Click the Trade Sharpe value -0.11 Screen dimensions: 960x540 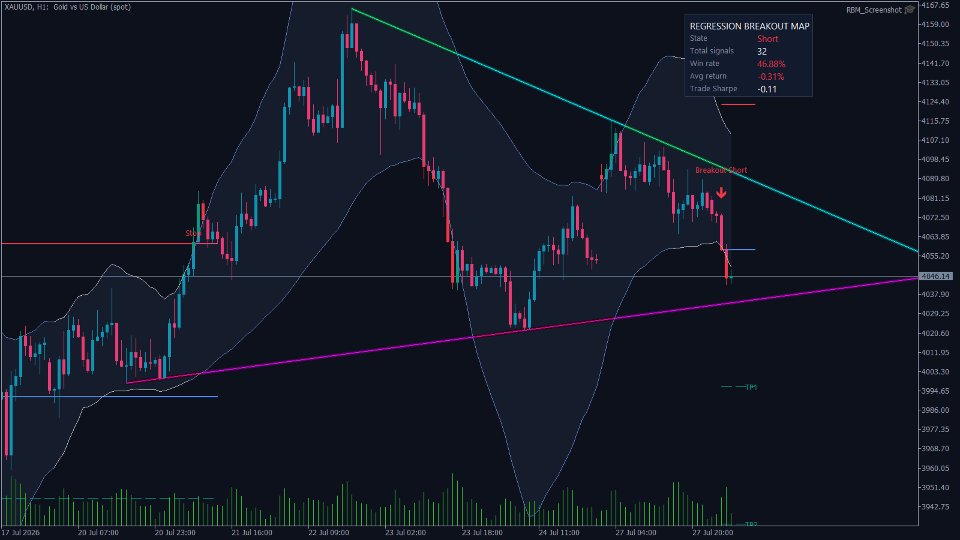point(767,89)
